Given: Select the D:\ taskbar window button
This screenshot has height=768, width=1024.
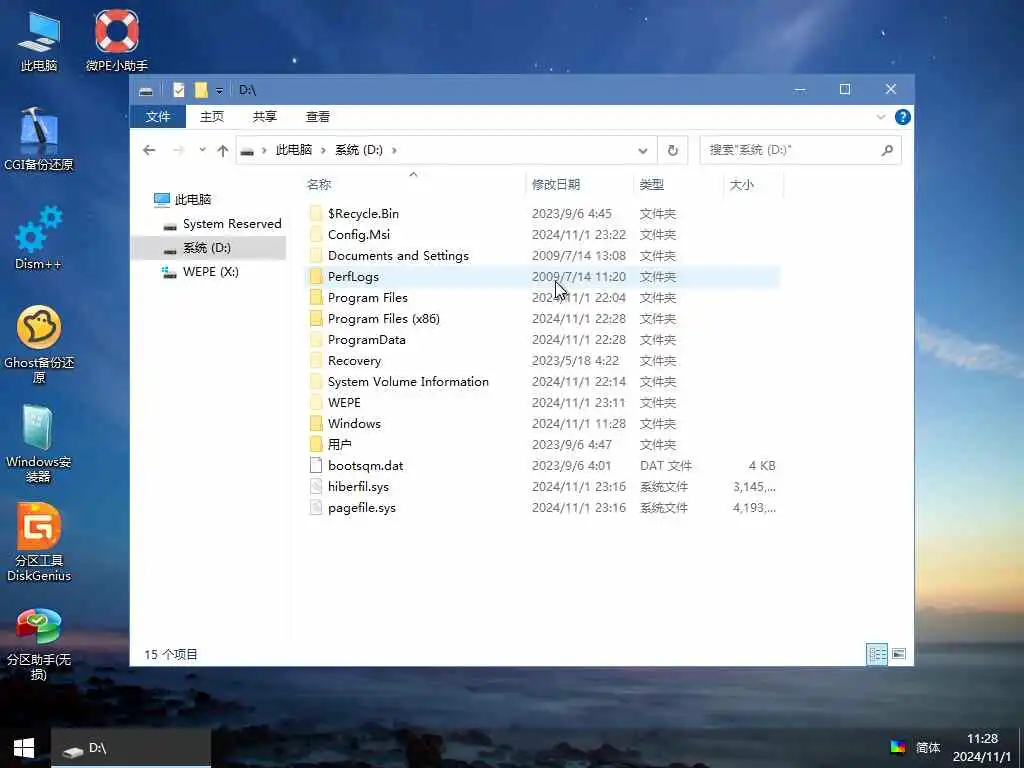Looking at the screenshot, I should point(131,748).
